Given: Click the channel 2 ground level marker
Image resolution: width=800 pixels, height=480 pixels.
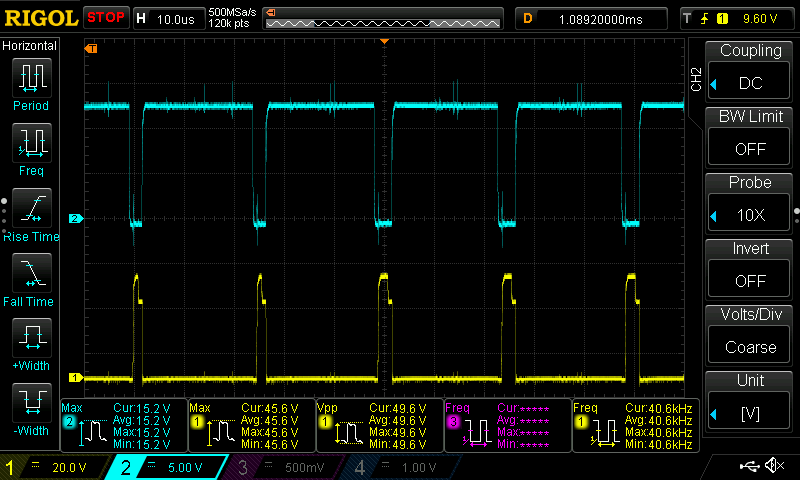Looking at the screenshot, I should (76, 218).
